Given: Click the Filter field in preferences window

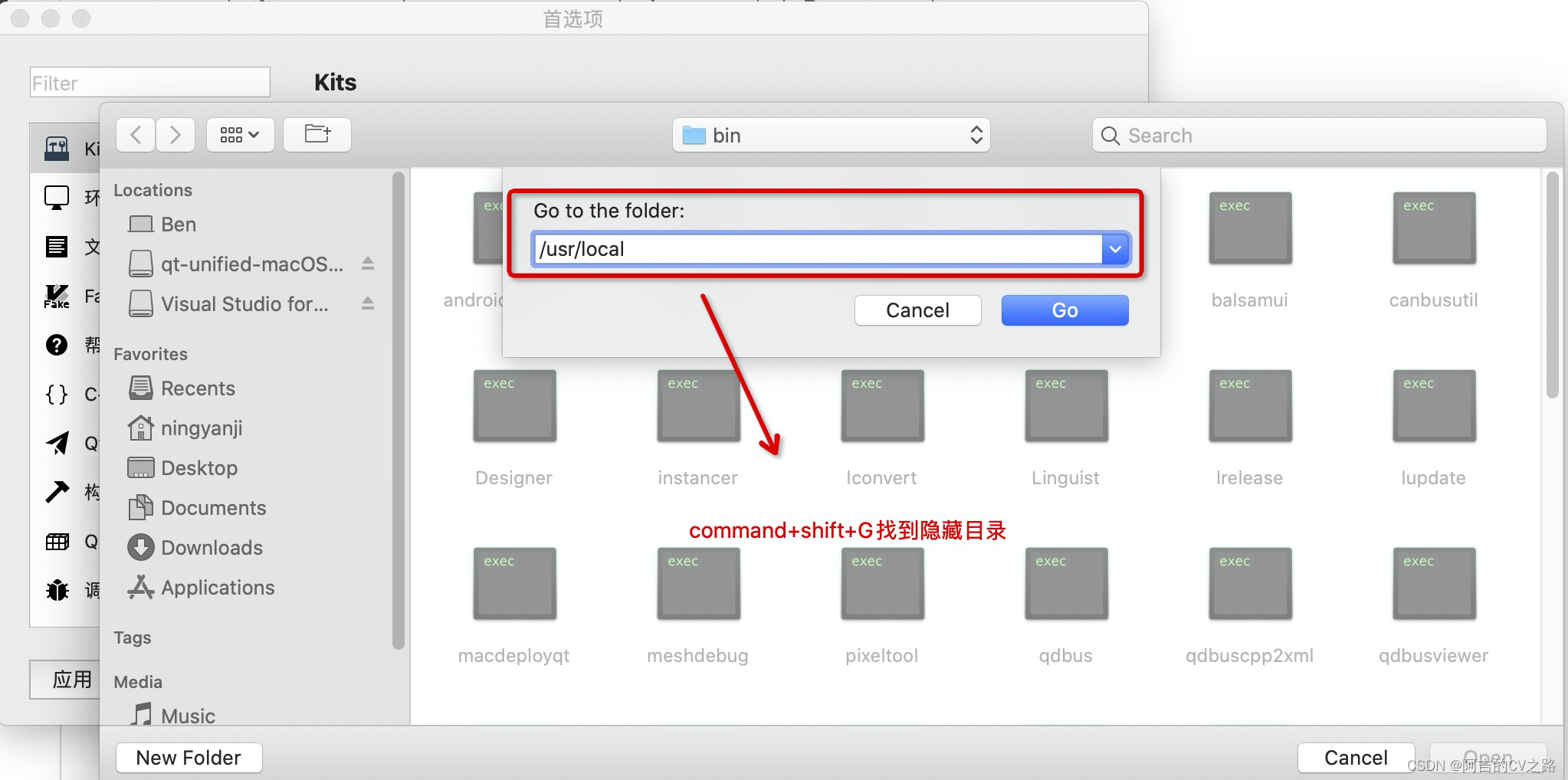Looking at the screenshot, I should point(150,83).
